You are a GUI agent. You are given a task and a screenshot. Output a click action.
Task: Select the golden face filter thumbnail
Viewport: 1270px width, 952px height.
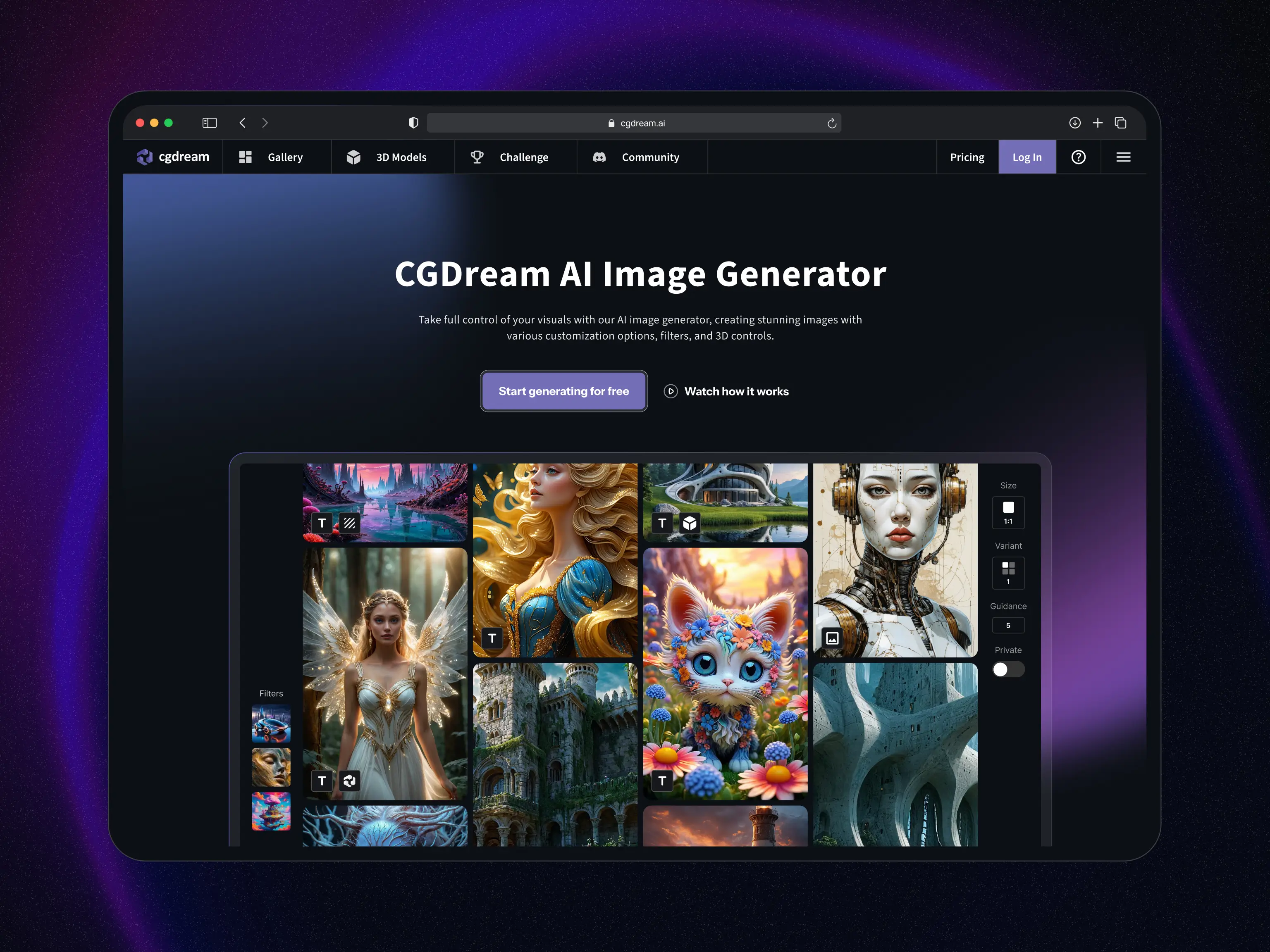coord(271,767)
